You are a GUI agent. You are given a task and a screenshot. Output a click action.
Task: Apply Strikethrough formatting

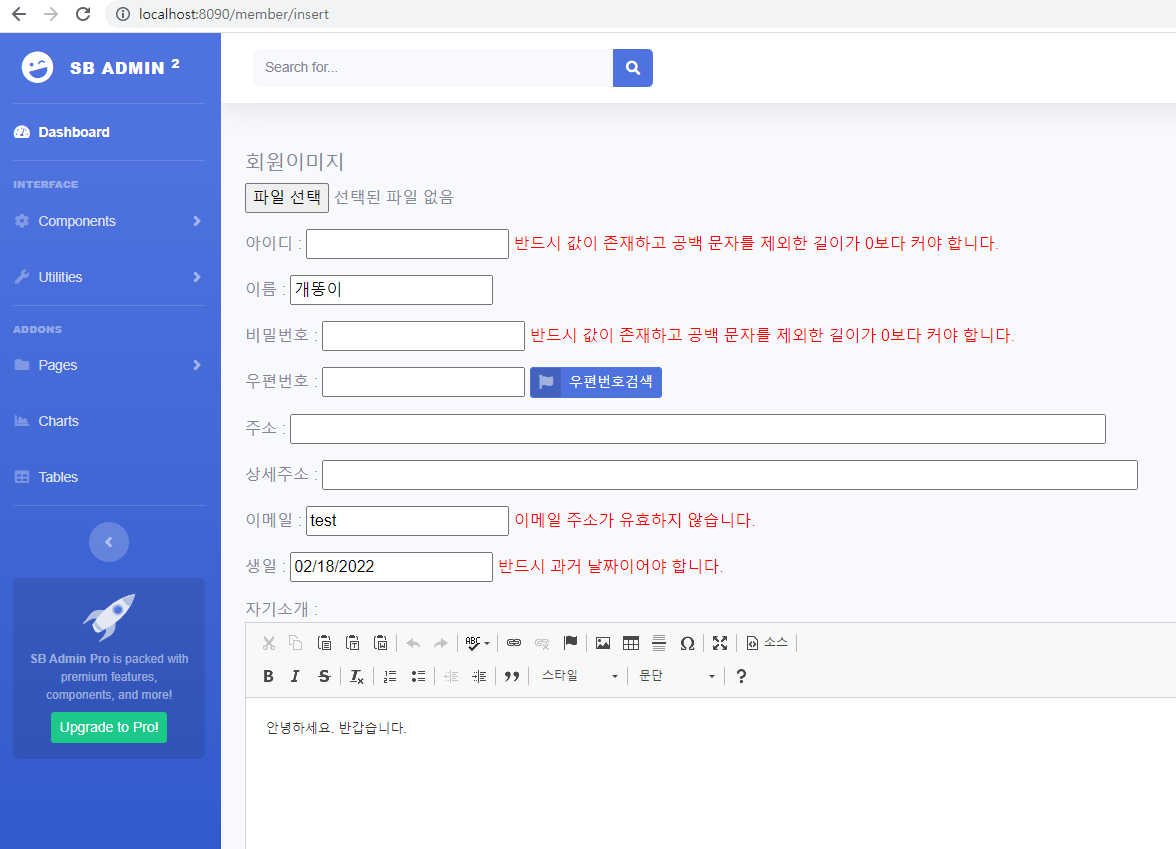[x=324, y=676]
